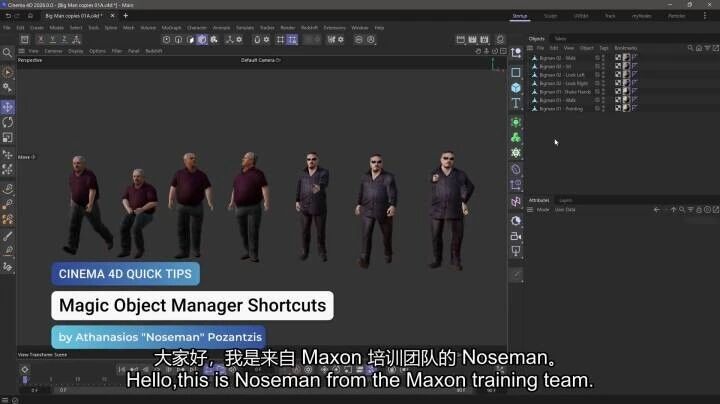The image size is (720, 404).
Task: Open a new document tab with plus
Action: click(125, 16)
